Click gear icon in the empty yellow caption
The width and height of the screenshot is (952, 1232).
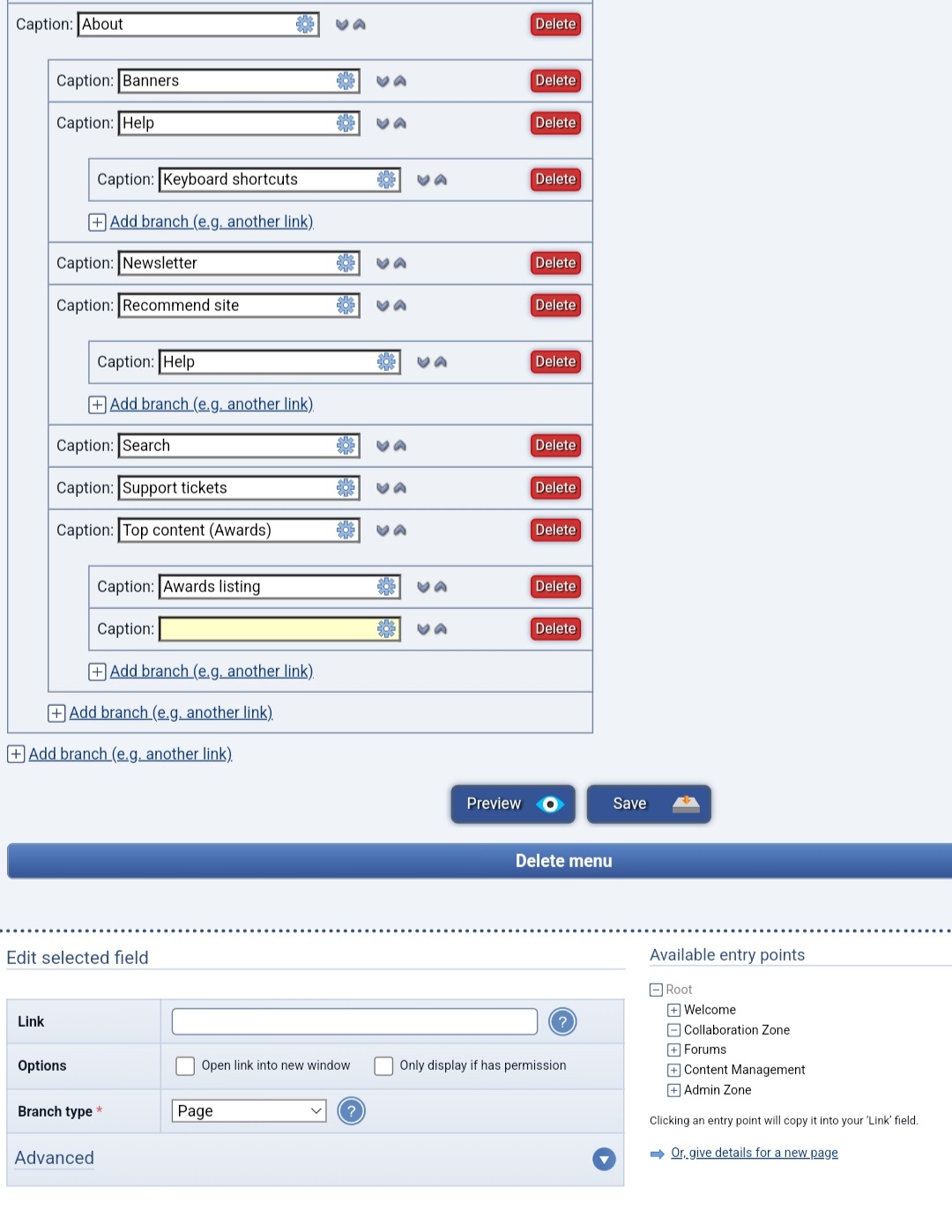386,629
